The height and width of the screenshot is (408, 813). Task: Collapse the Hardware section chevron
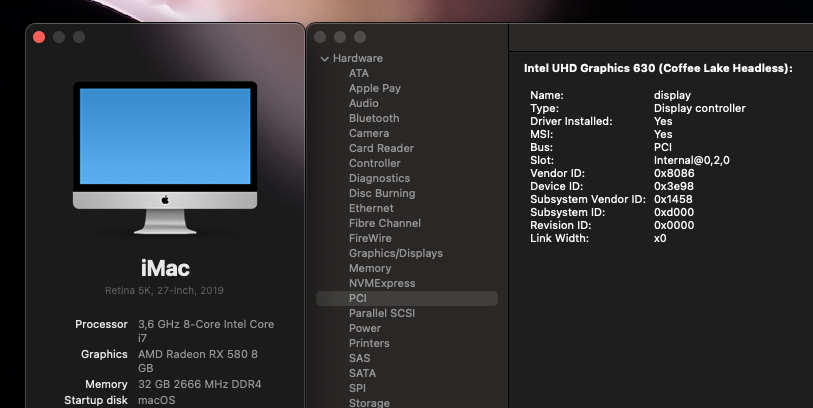[x=325, y=59]
